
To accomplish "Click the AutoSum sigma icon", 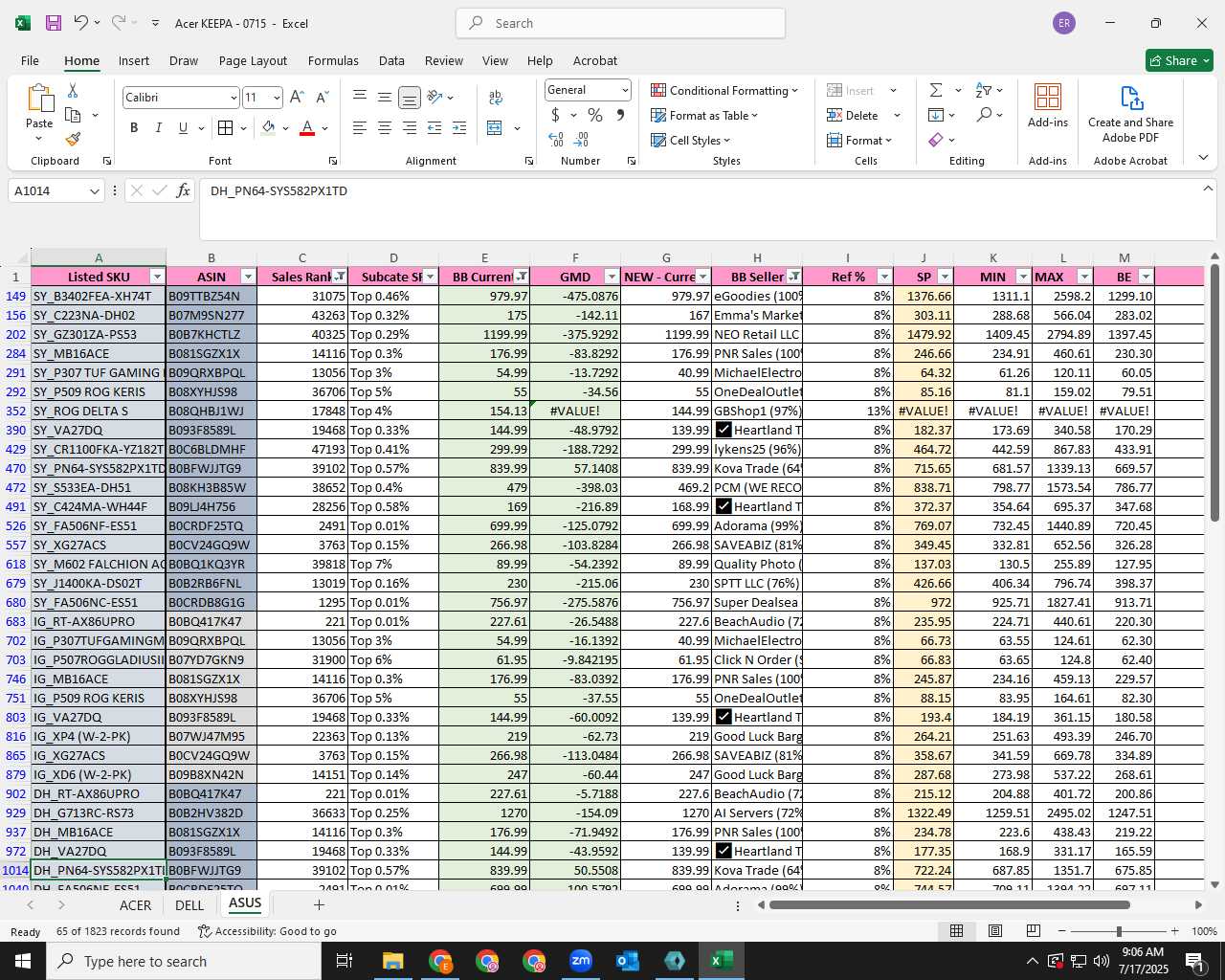I will coord(936,90).
